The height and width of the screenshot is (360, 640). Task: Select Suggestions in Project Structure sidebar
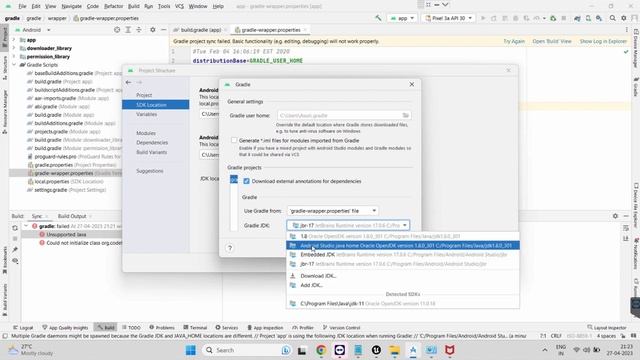[x=149, y=171]
